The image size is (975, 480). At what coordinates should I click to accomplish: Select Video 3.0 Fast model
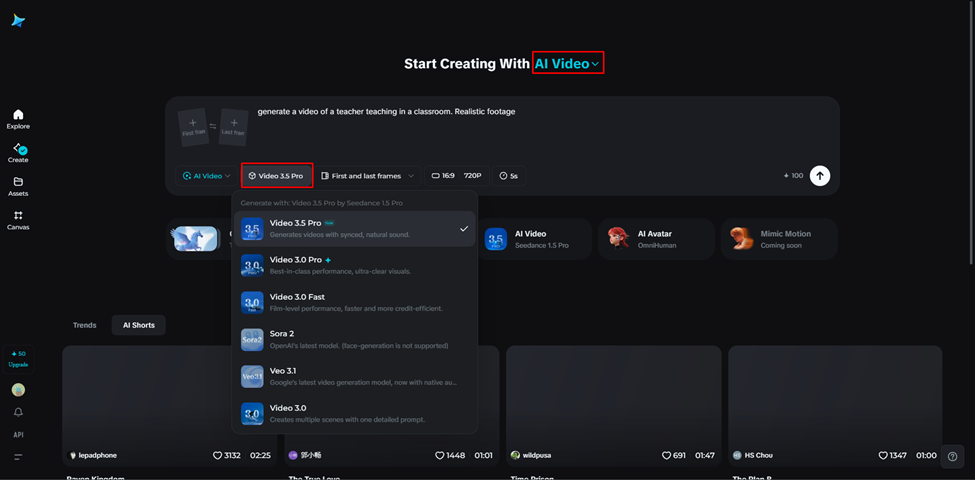[354, 303]
